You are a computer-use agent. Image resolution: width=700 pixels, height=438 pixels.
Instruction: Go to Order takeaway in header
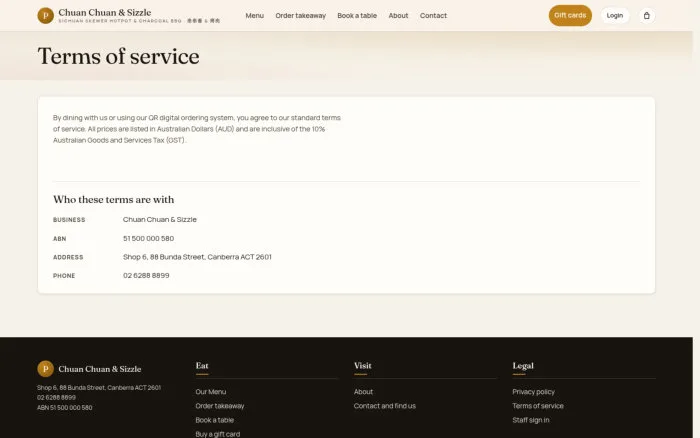point(300,16)
